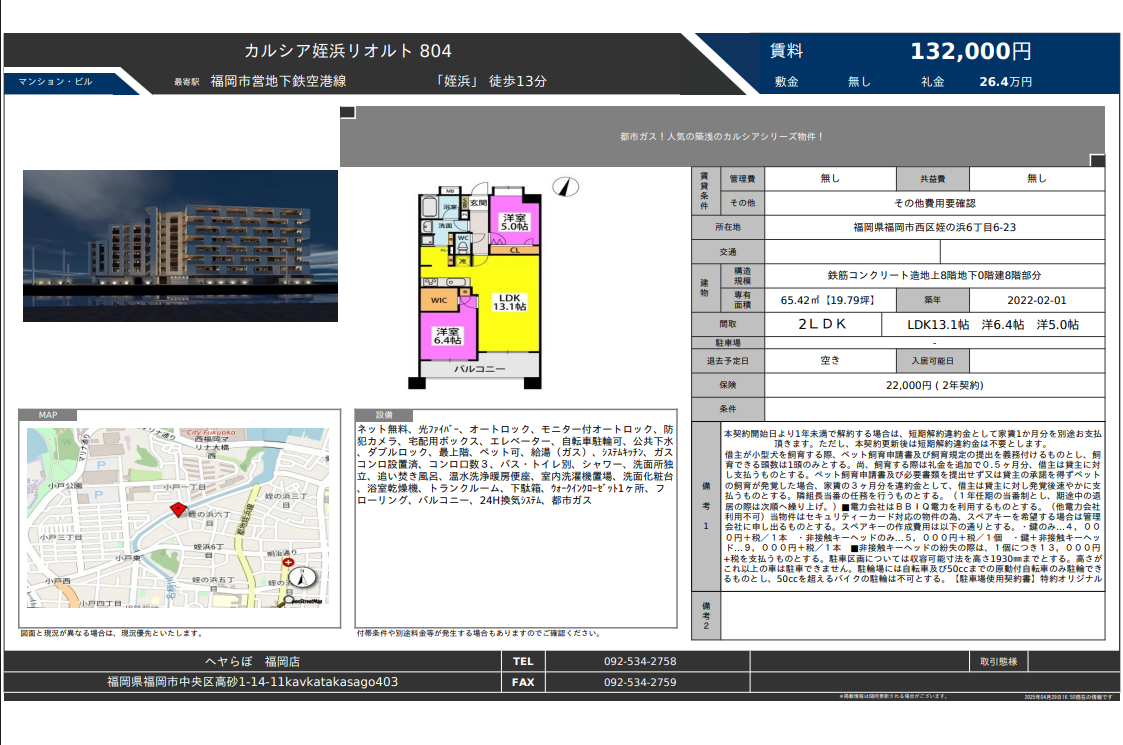Click the structure 鉄筋コンクリート造地上8階 cell

935,275
